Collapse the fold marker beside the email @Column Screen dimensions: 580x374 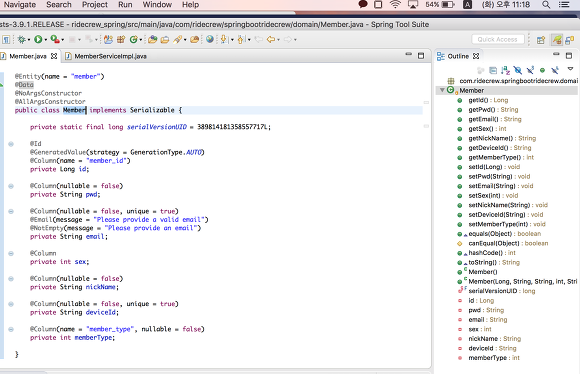(x=11, y=212)
